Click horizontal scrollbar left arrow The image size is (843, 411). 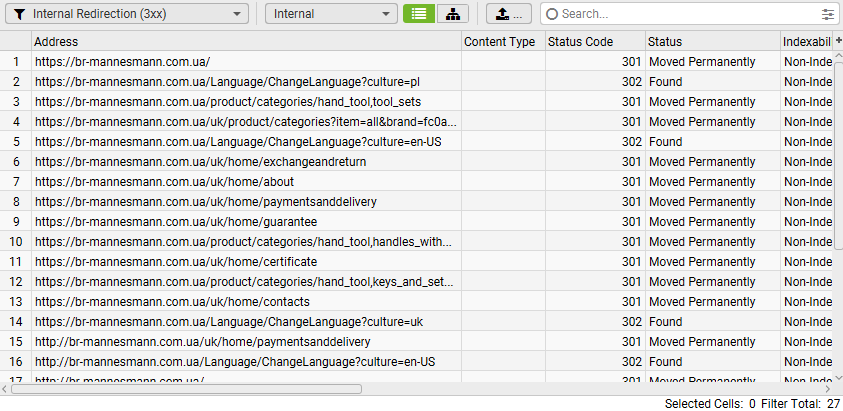coord(5,388)
